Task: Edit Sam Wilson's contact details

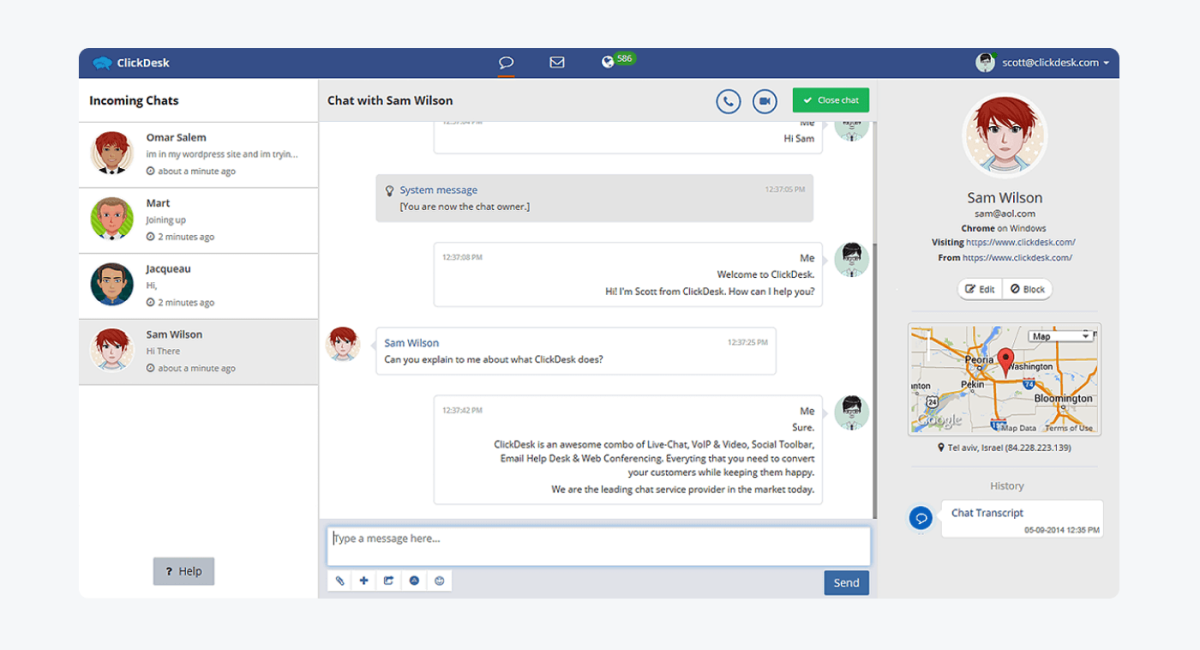Action: pyautogui.click(x=979, y=288)
